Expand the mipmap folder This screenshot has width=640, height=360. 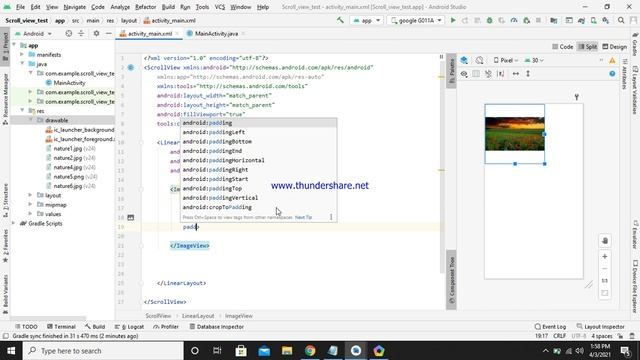tap(30, 204)
